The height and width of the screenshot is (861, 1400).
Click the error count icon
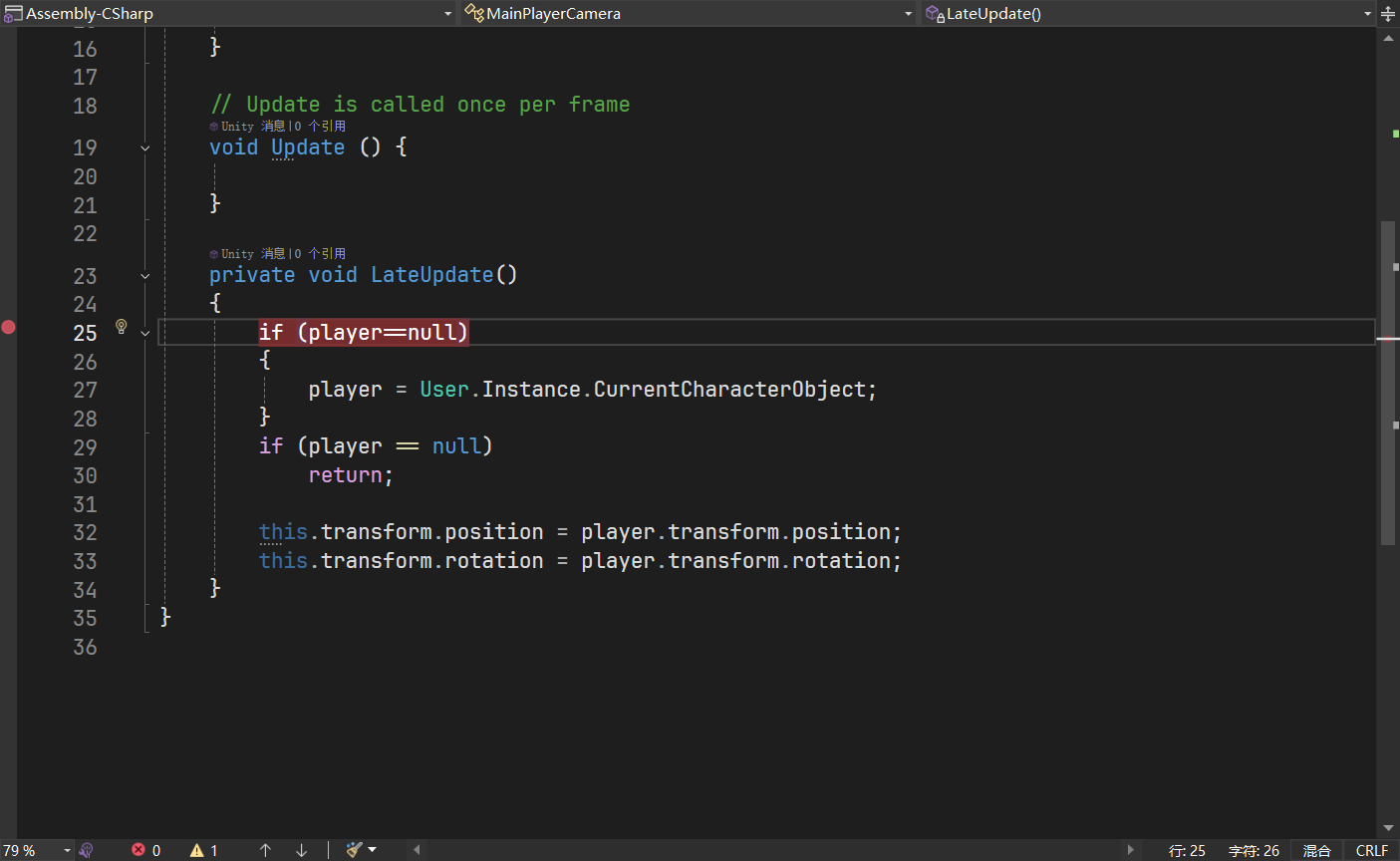click(x=139, y=850)
